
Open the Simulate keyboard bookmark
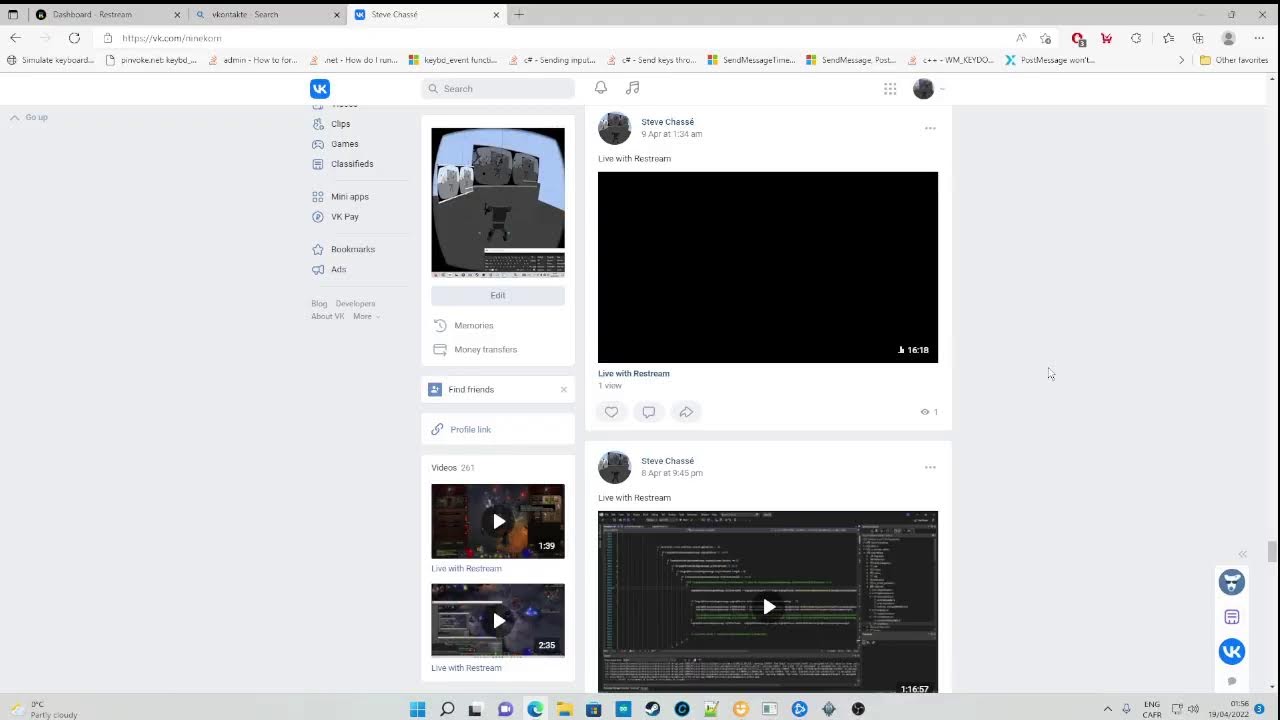50,60
